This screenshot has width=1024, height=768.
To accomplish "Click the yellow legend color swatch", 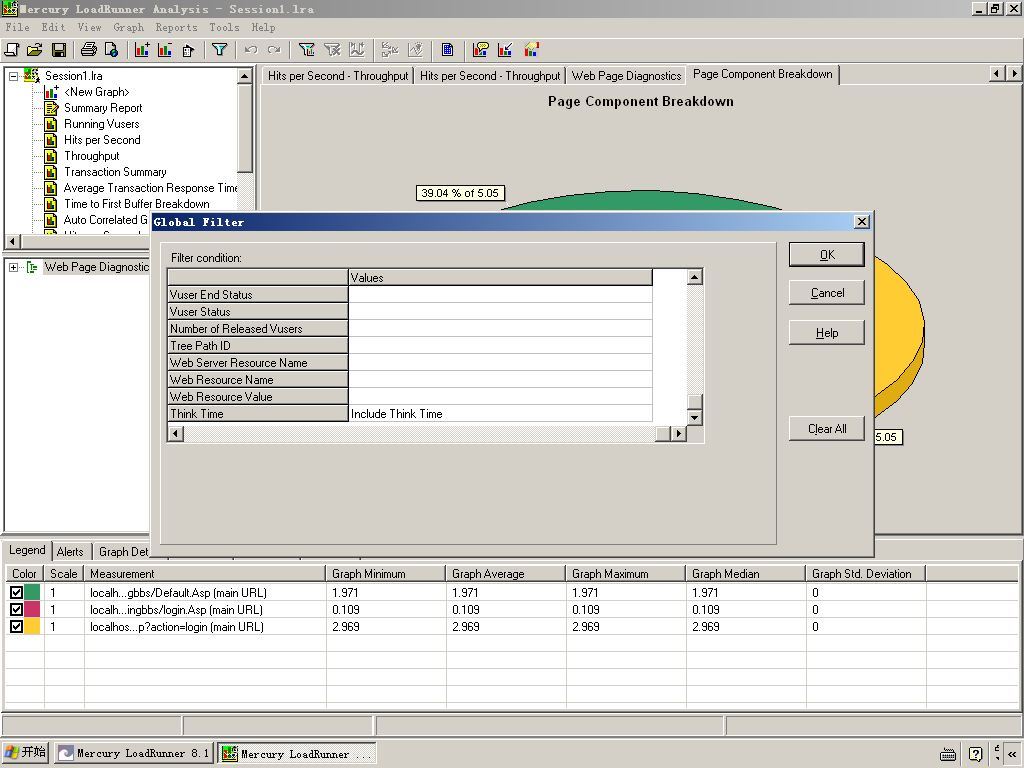I will point(32,627).
